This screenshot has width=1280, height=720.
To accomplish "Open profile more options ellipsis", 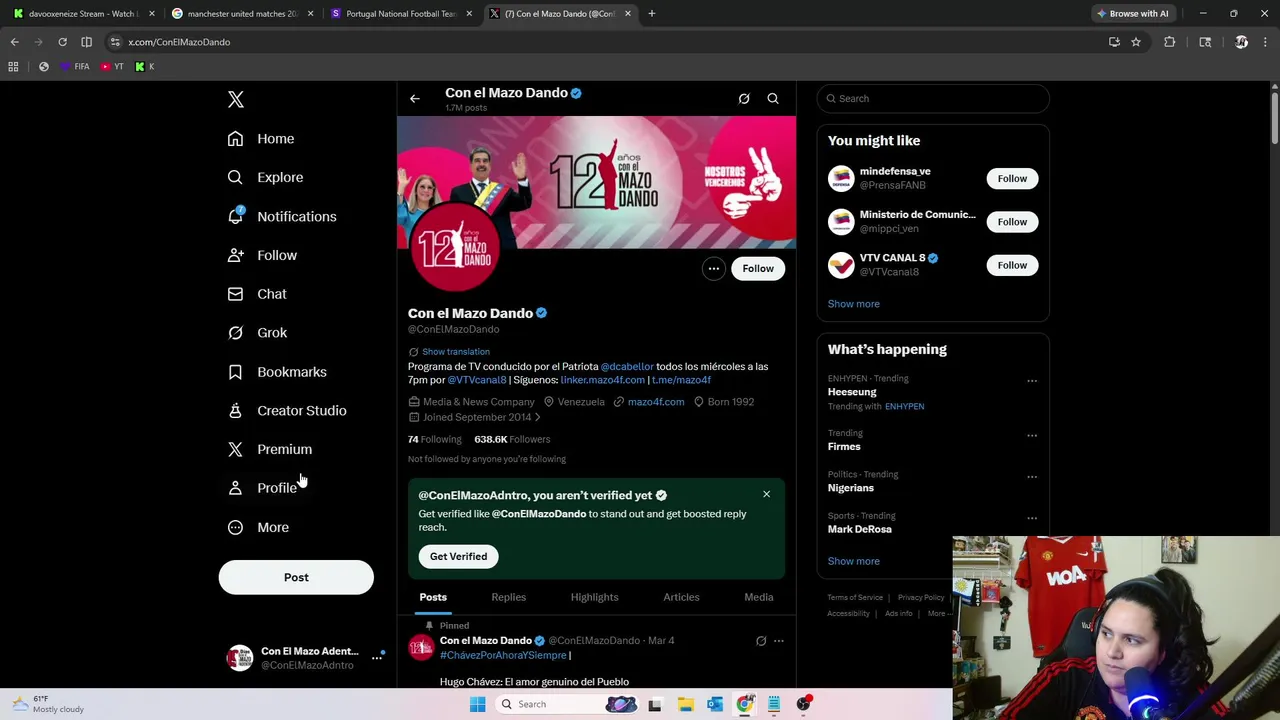I will [714, 268].
